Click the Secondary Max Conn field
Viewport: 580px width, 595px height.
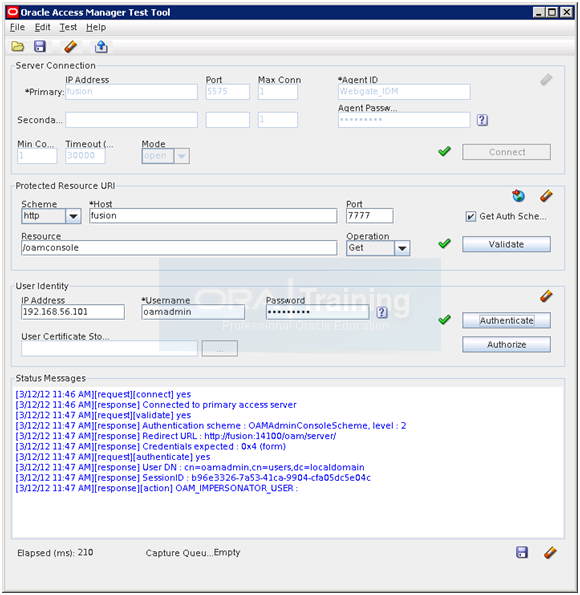(278, 120)
